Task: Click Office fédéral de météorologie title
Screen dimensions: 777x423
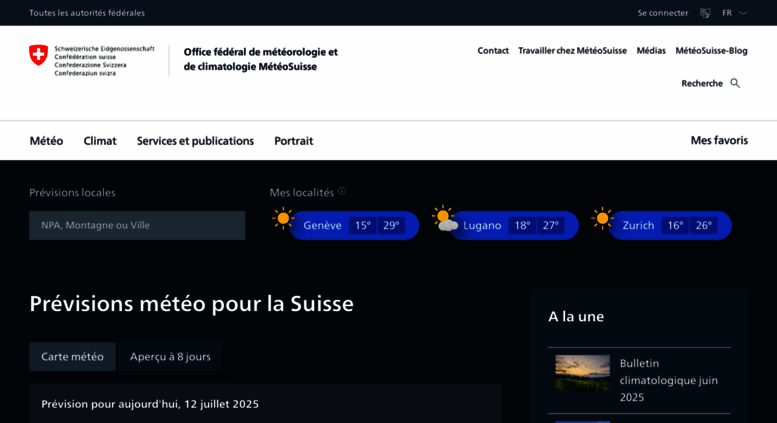Action: (x=261, y=59)
